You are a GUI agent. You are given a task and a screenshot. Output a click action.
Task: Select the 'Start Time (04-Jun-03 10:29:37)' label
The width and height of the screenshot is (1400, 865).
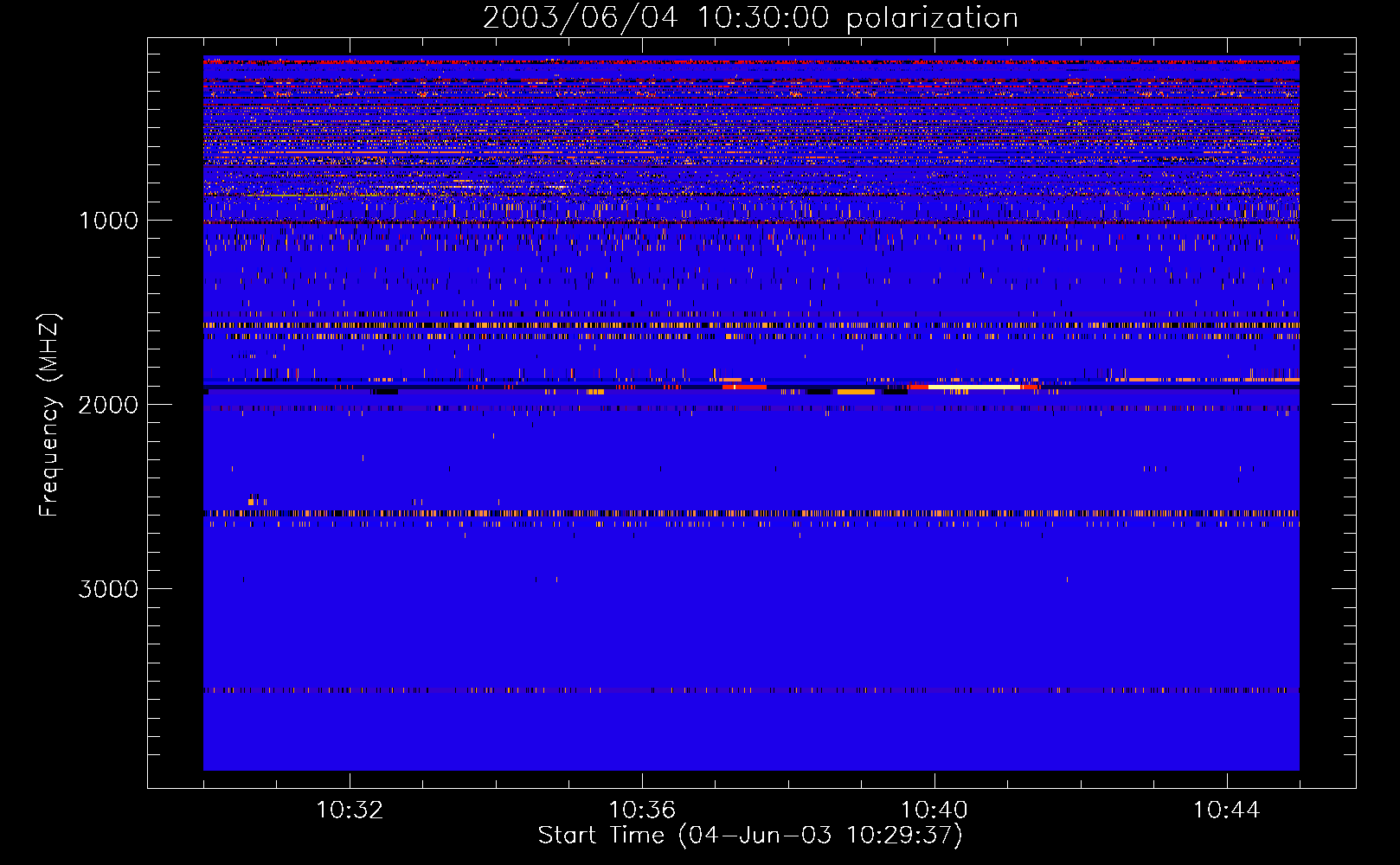click(750, 836)
